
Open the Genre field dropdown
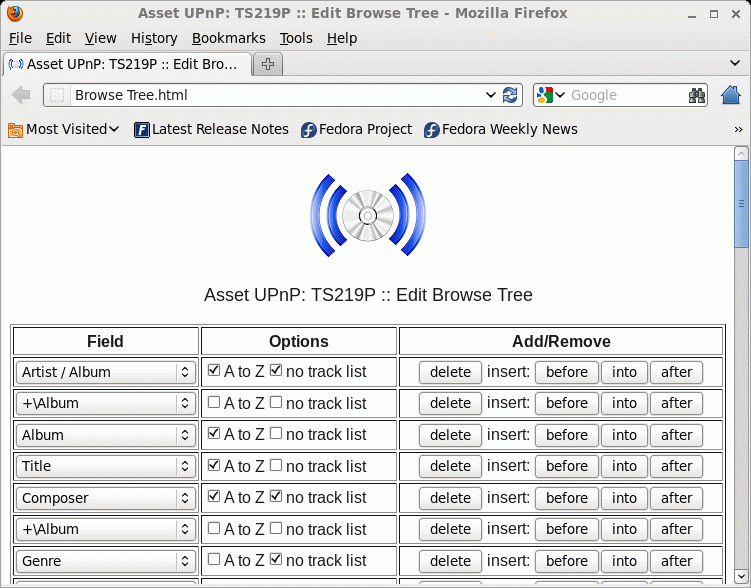[x=106, y=561]
